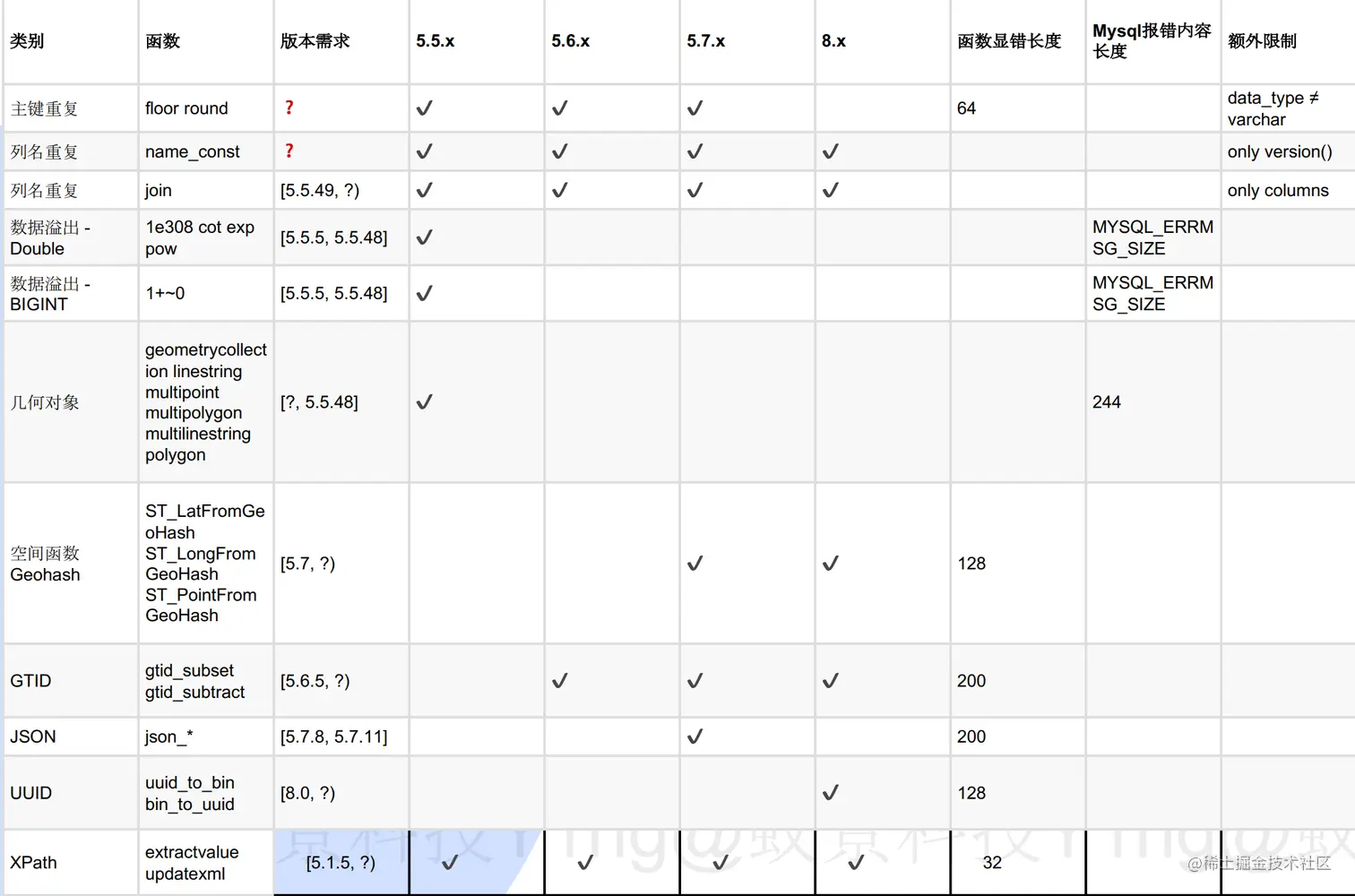Select the 1+~0 function cell
The image size is (1355, 896).
(x=206, y=293)
